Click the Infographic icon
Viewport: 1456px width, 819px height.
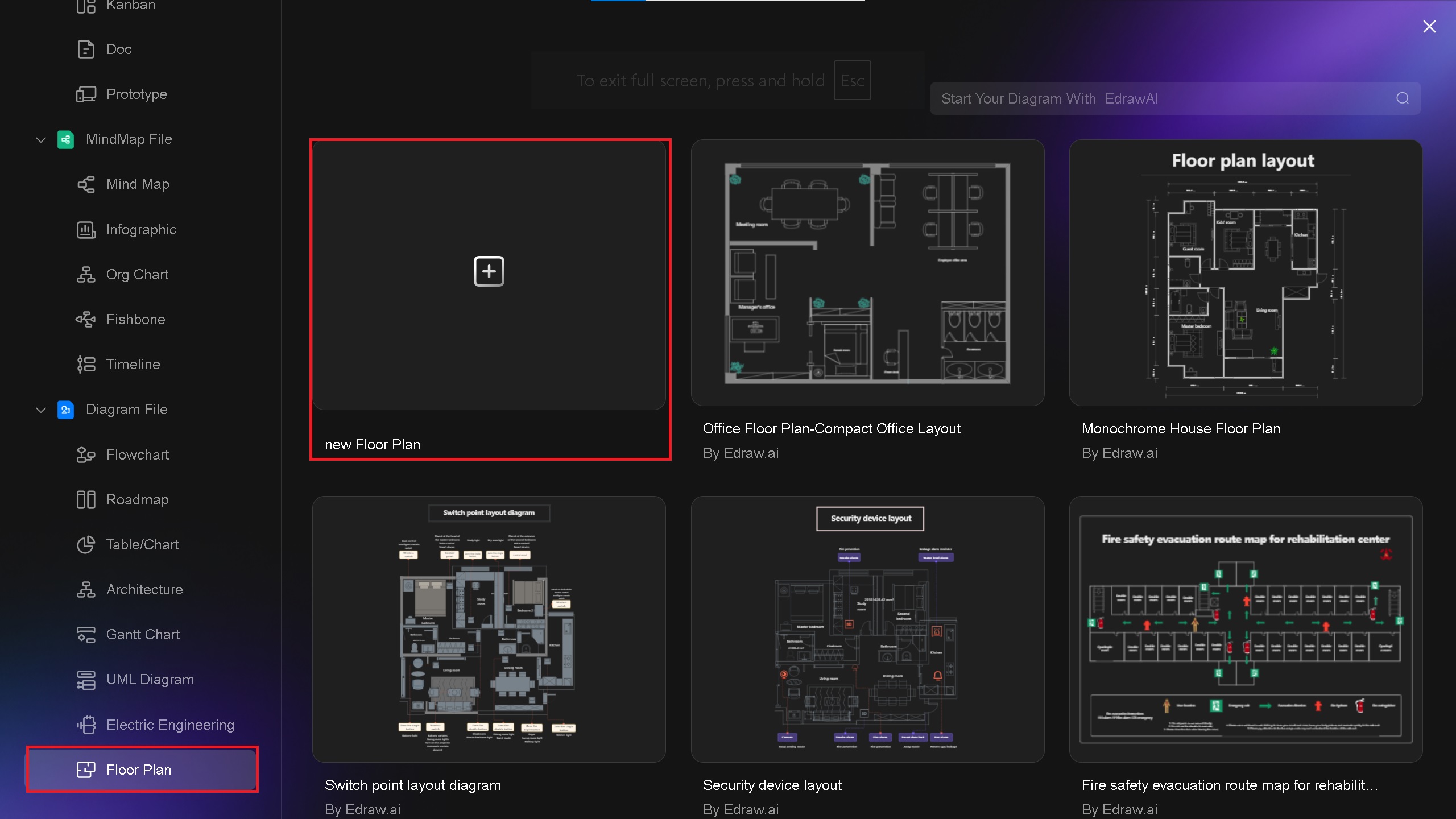(86, 230)
